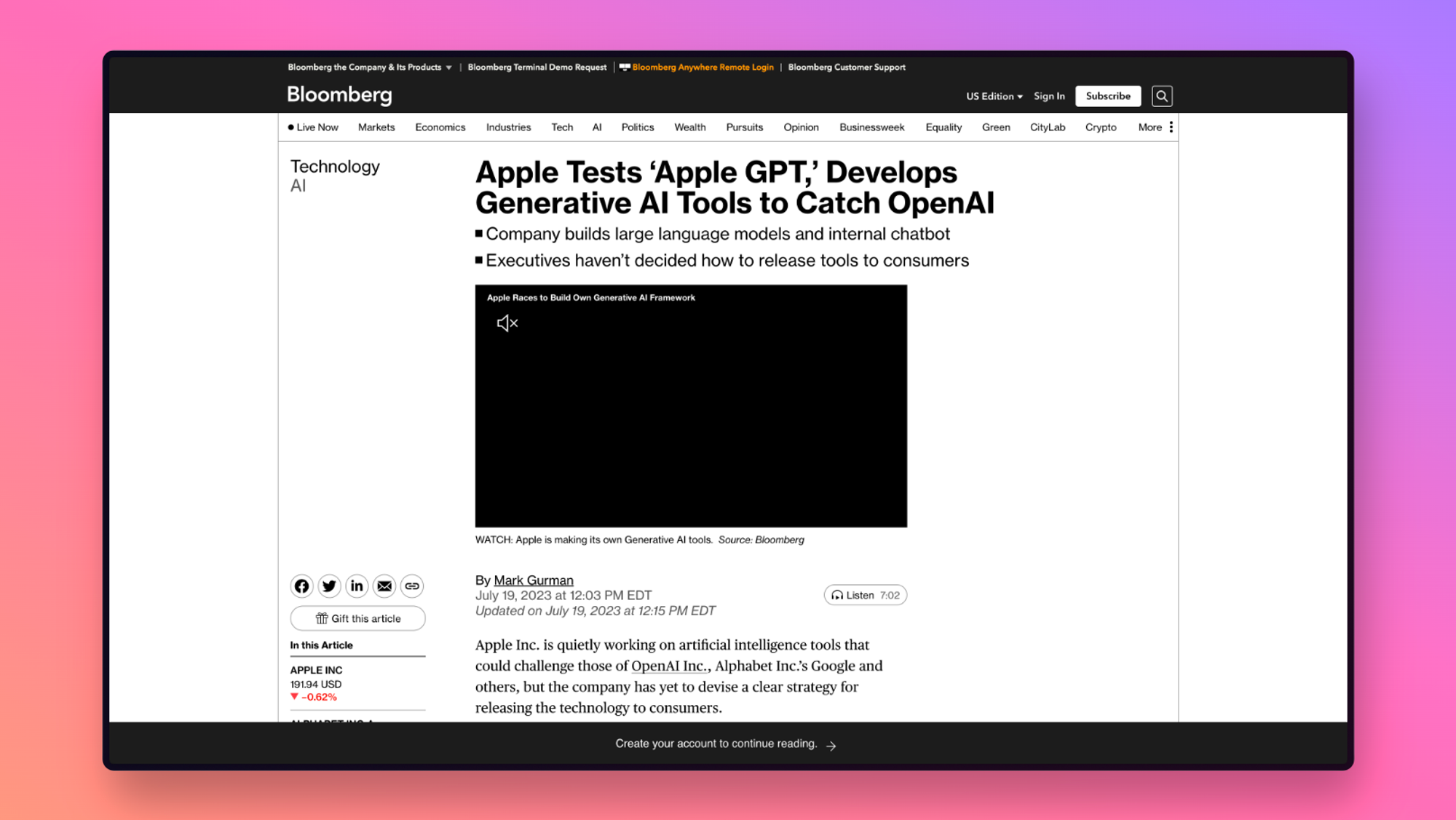Open the Wealth section
The image size is (1456, 820).
(690, 127)
